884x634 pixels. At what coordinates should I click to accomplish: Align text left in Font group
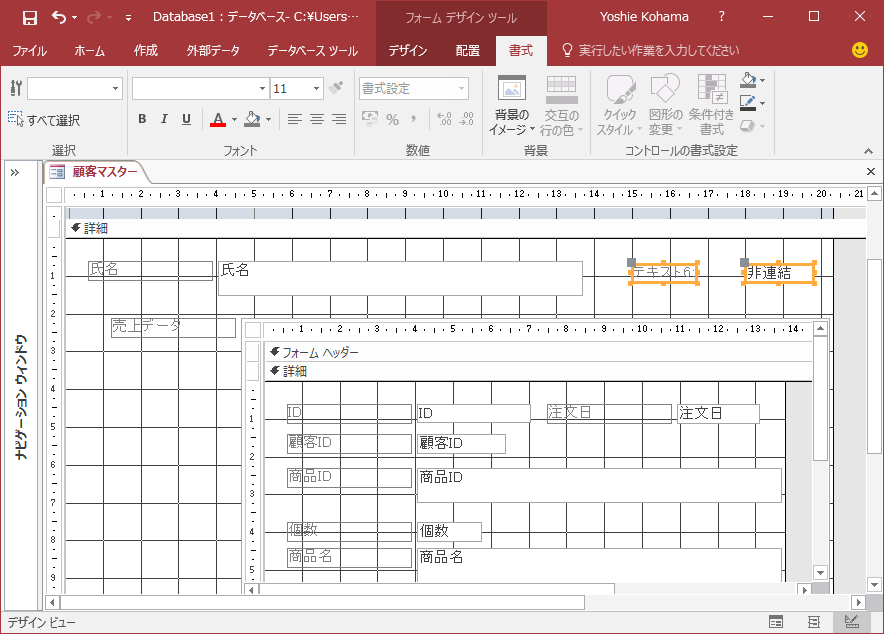click(x=295, y=119)
